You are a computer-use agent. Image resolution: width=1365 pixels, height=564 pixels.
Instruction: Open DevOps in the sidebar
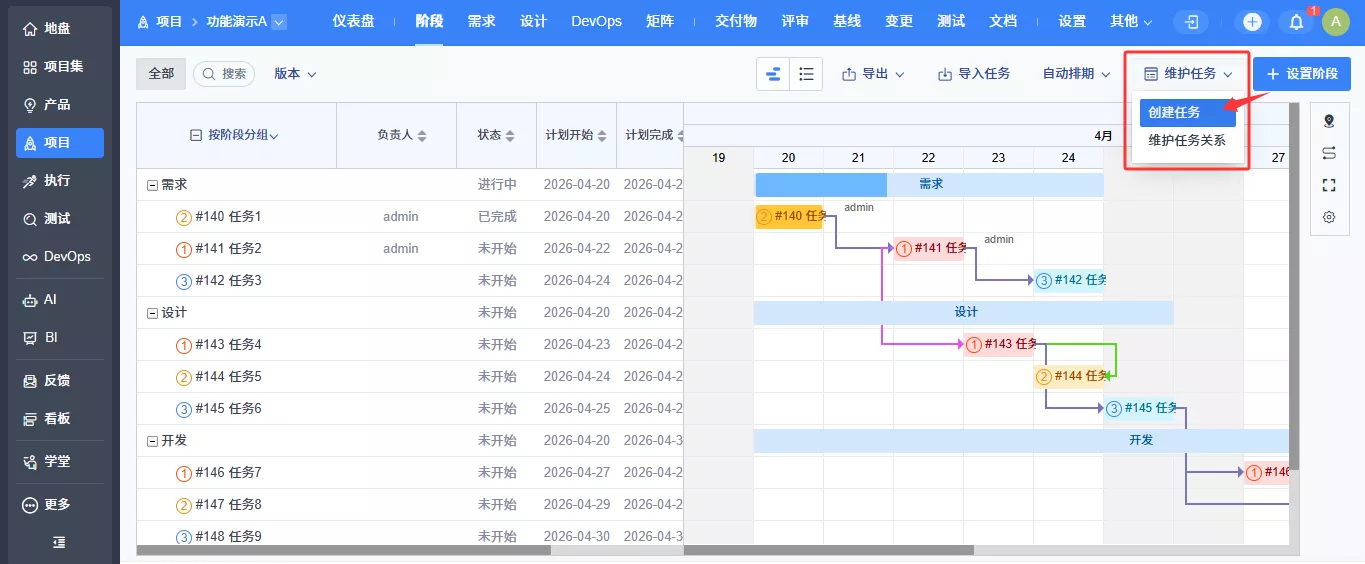click(x=59, y=256)
